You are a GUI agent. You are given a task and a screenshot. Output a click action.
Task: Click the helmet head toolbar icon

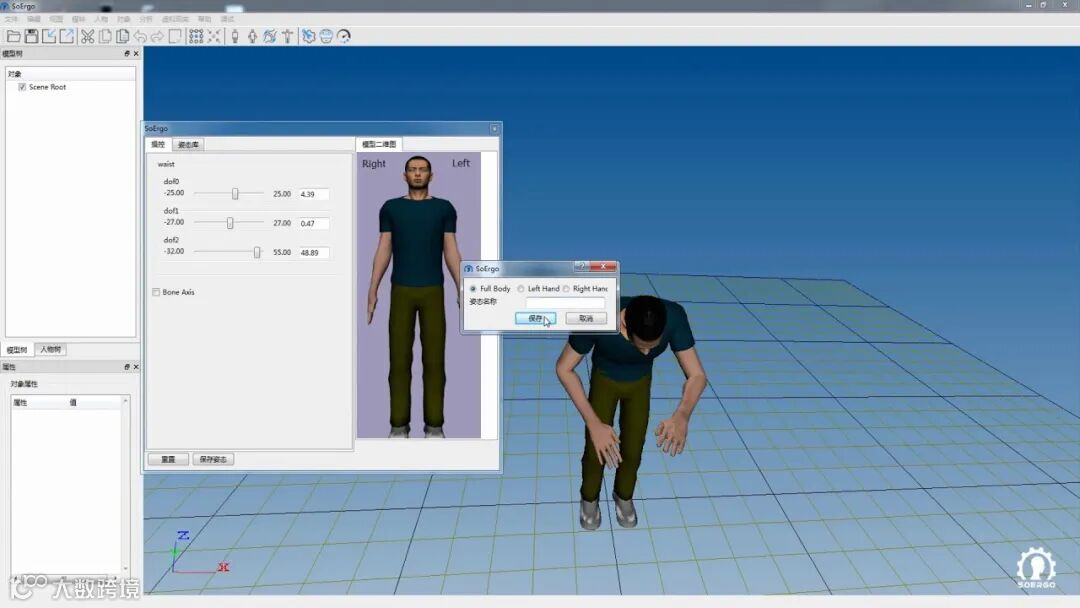pos(326,36)
